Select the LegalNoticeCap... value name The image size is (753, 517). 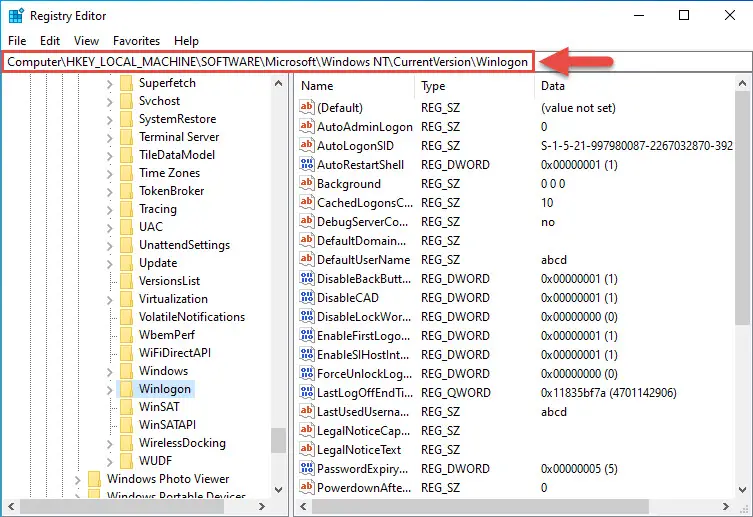(364, 431)
